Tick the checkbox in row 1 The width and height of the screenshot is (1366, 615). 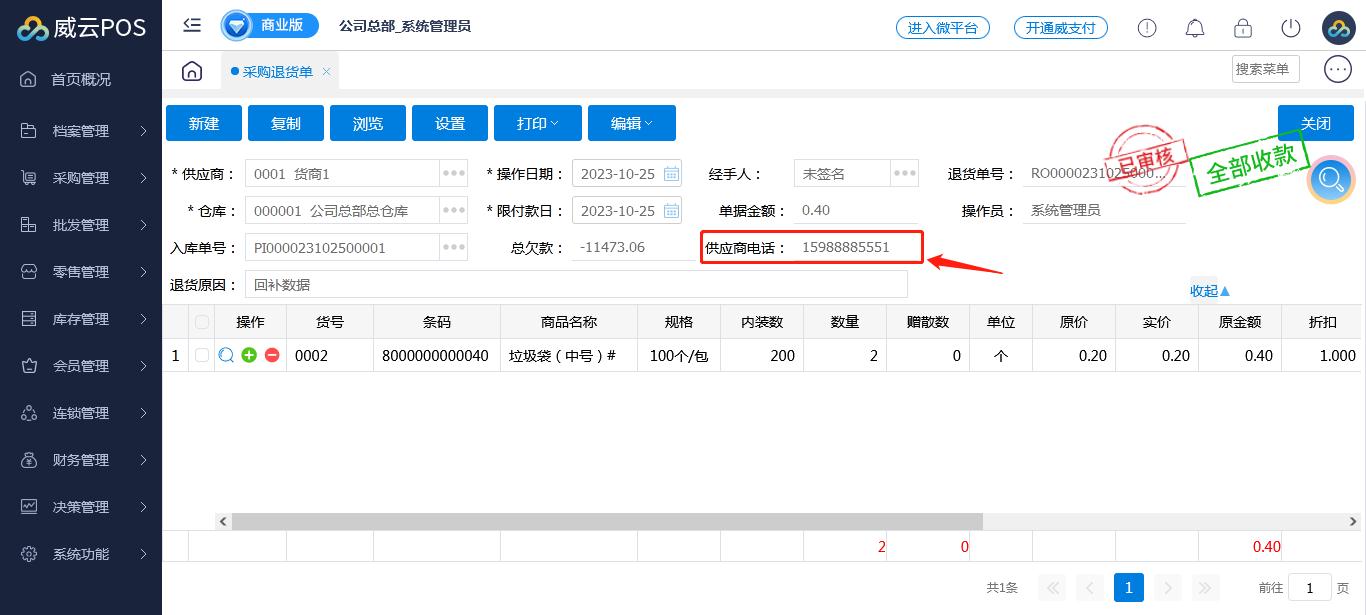pyautogui.click(x=203, y=355)
